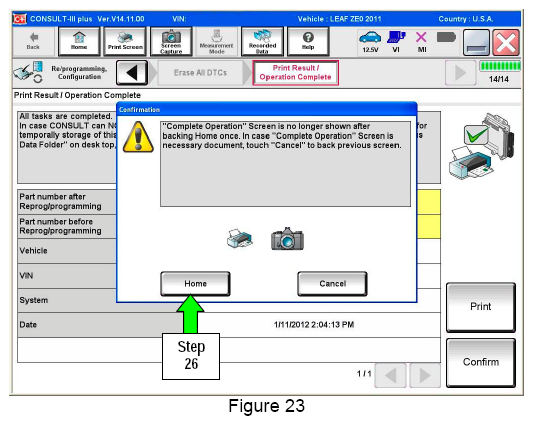Screen dimensions: 533x425
Task: Open the Help toolbar icon
Action: (308, 41)
